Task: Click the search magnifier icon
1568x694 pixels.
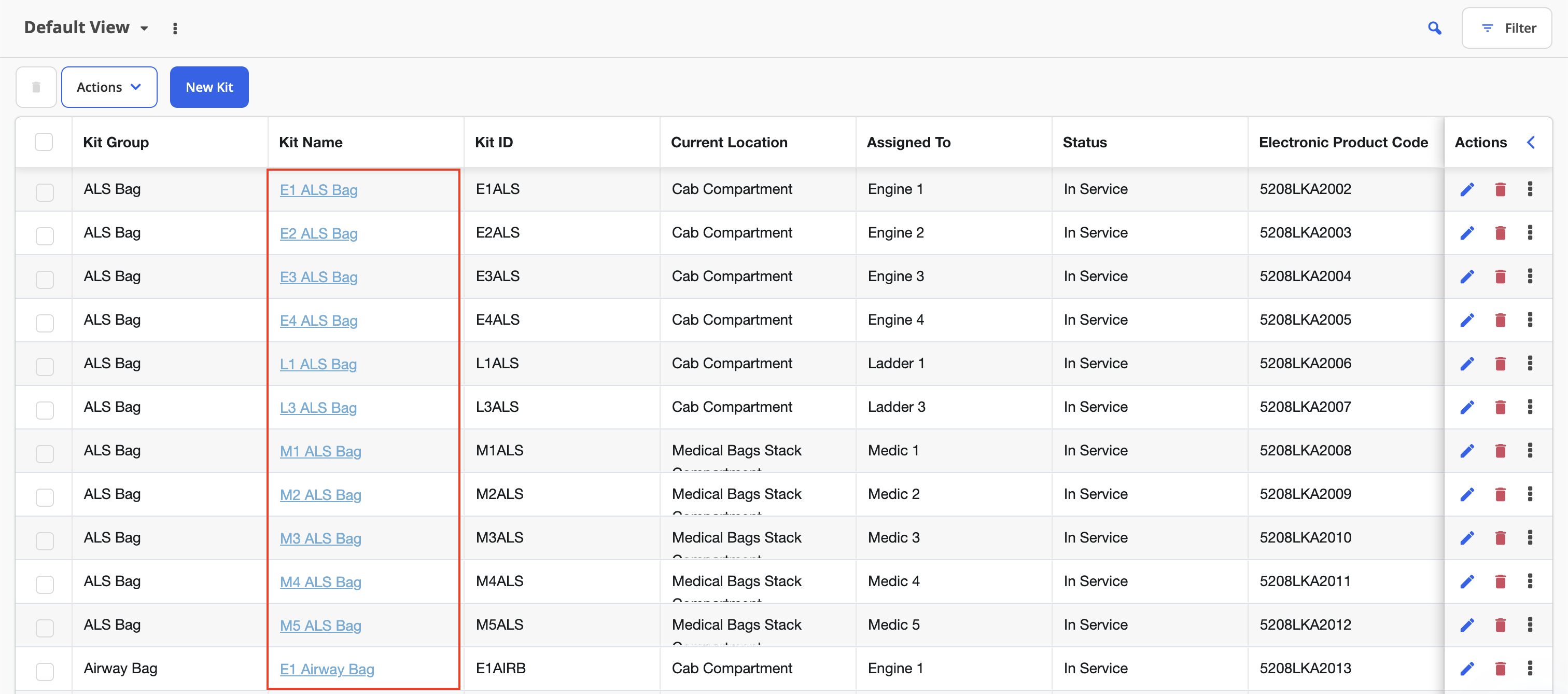Action: point(1434,28)
